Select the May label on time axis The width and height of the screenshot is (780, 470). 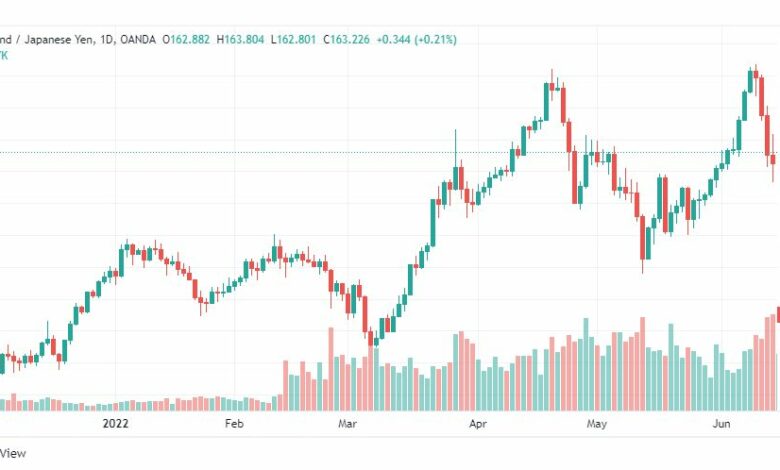(596, 424)
